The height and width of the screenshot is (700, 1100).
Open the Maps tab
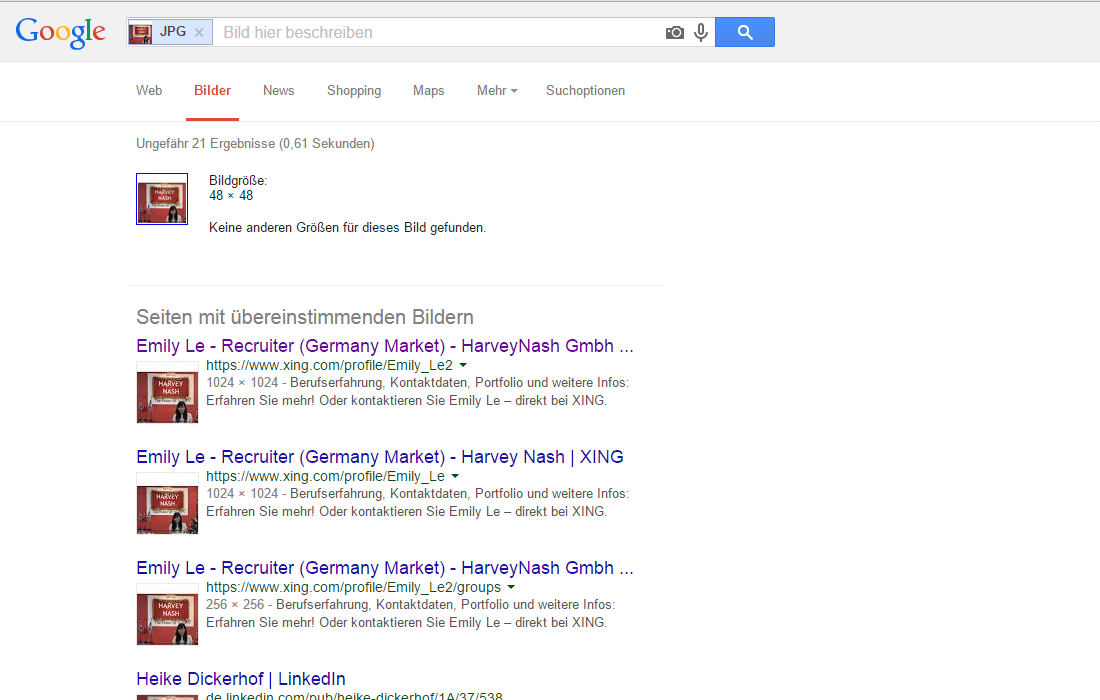[x=429, y=90]
